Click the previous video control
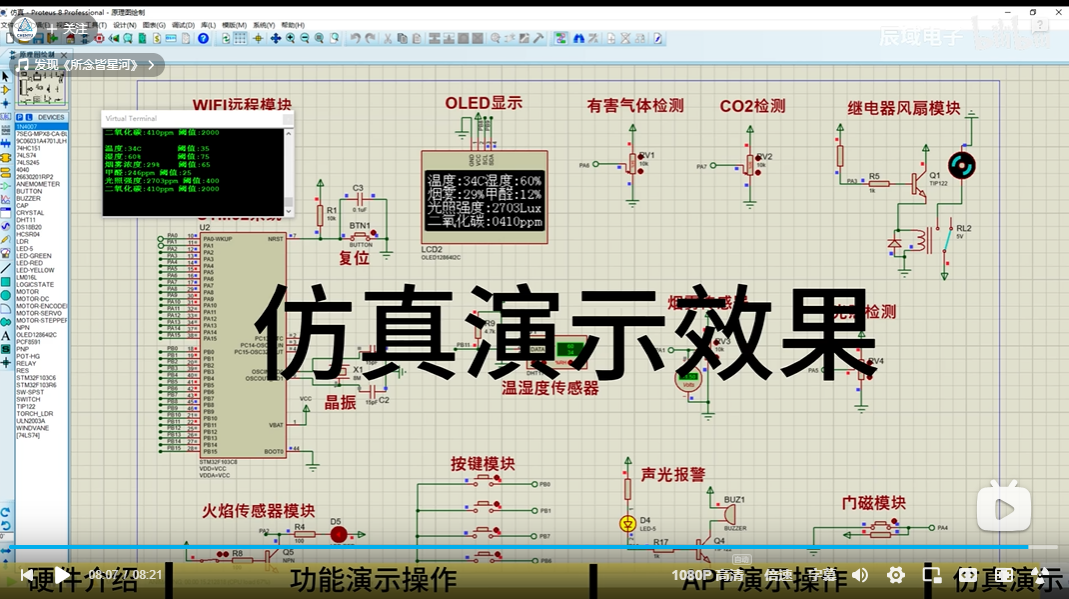 26,575
